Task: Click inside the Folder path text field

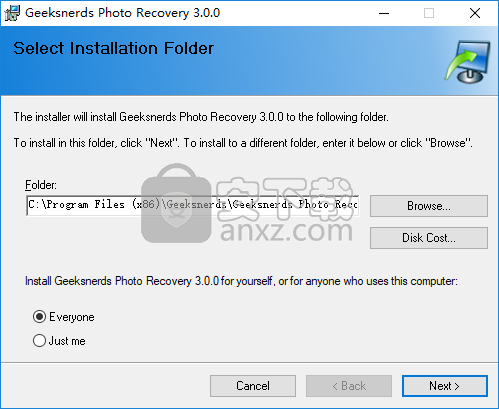Action: [x=193, y=205]
